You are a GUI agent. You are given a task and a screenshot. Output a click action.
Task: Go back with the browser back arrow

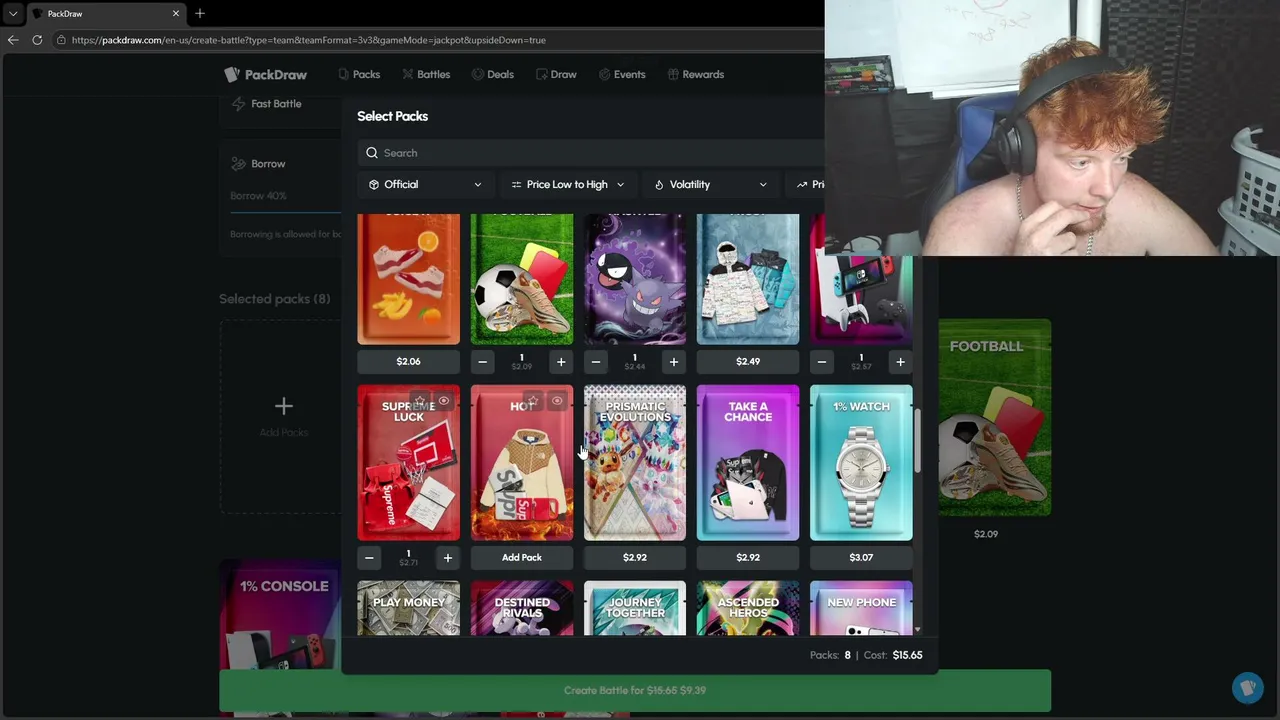click(x=13, y=40)
